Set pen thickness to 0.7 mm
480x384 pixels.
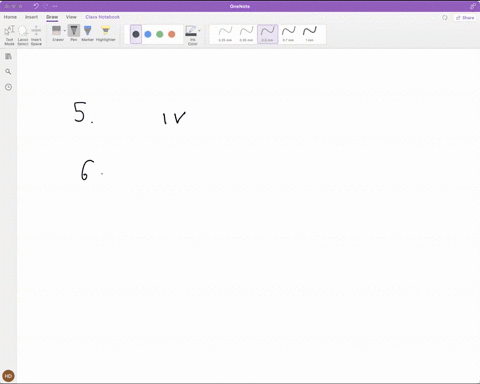pos(288,34)
